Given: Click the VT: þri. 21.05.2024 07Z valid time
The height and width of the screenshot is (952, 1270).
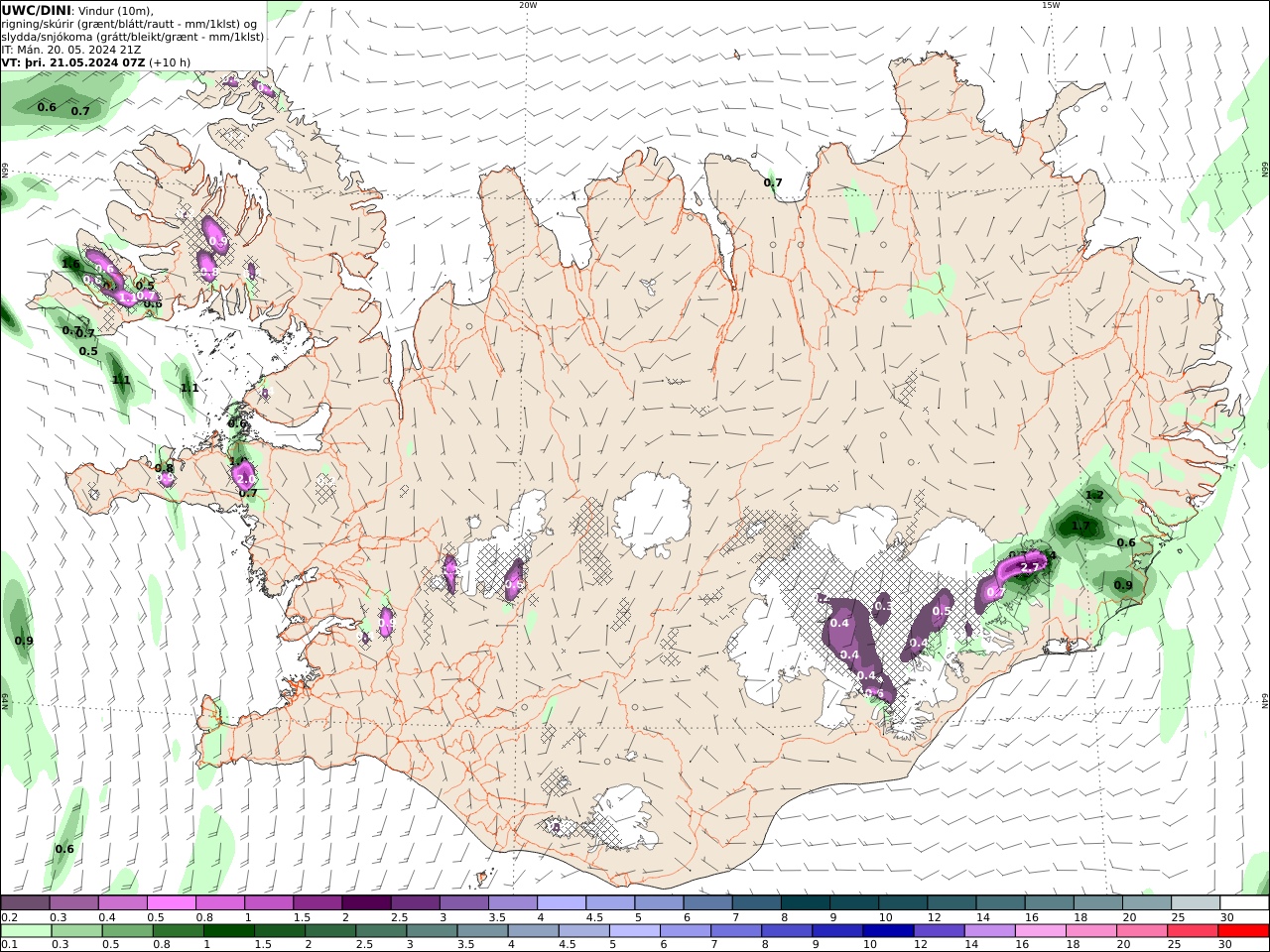Looking at the screenshot, I should [73, 62].
